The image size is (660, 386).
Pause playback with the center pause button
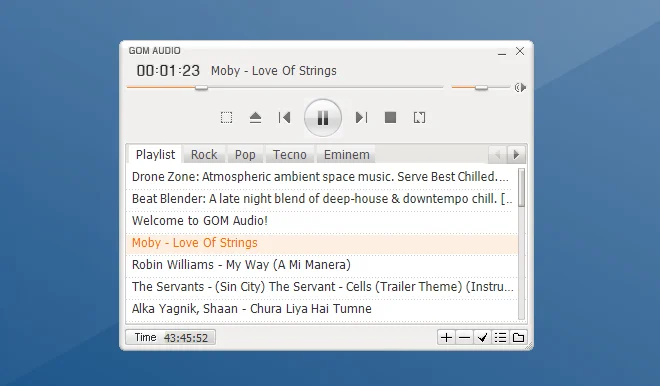323,118
